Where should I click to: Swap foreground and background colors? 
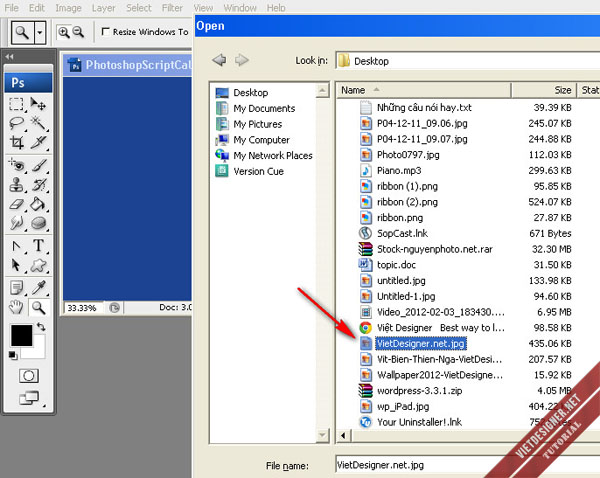(41, 327)
